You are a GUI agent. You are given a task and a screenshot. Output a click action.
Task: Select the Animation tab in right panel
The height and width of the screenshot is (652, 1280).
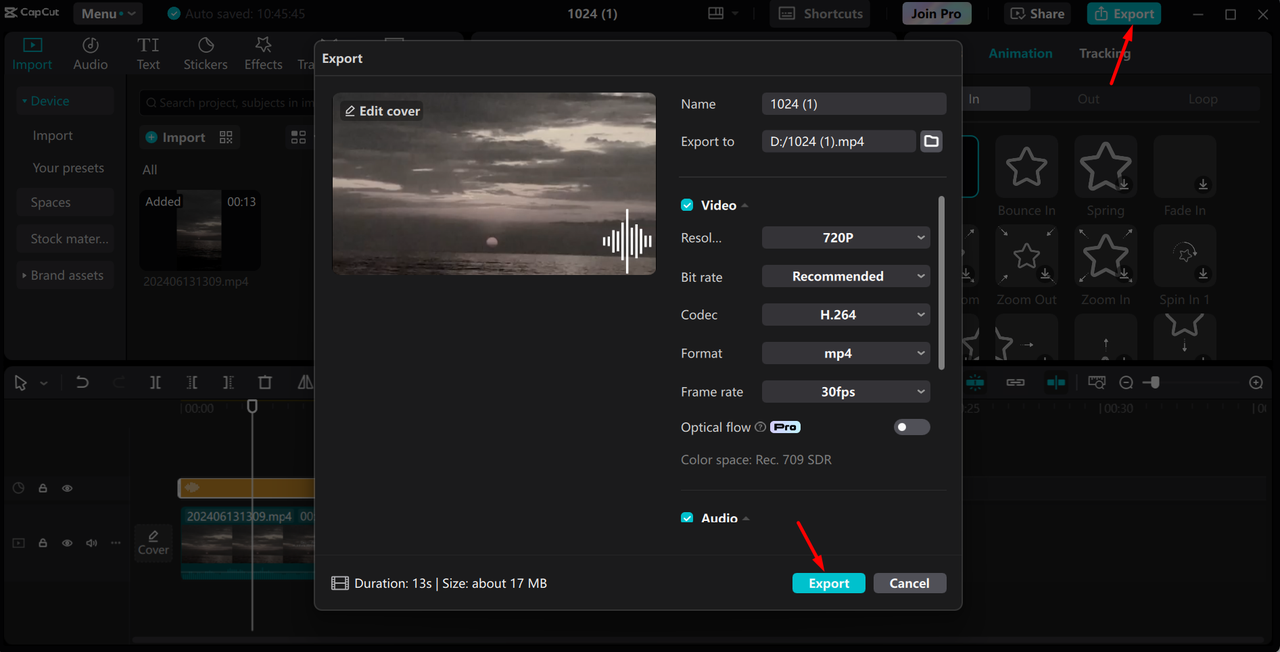click(x=1020, y=53)
